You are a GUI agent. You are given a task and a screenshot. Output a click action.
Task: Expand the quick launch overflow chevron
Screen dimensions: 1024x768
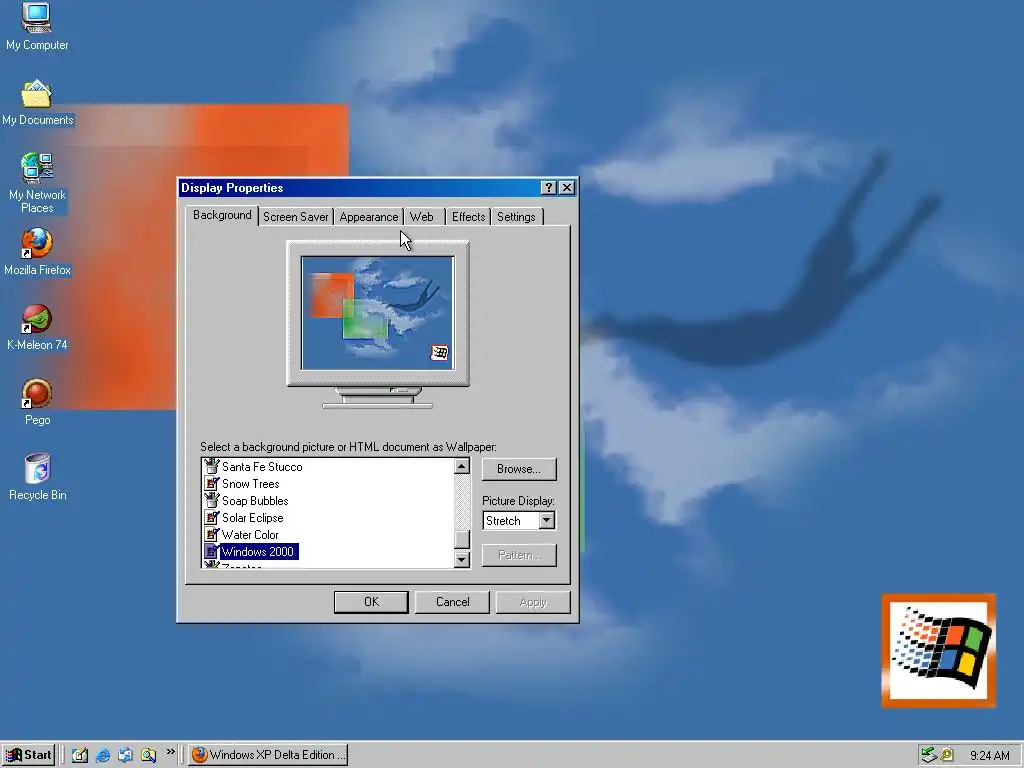(170, 752)
